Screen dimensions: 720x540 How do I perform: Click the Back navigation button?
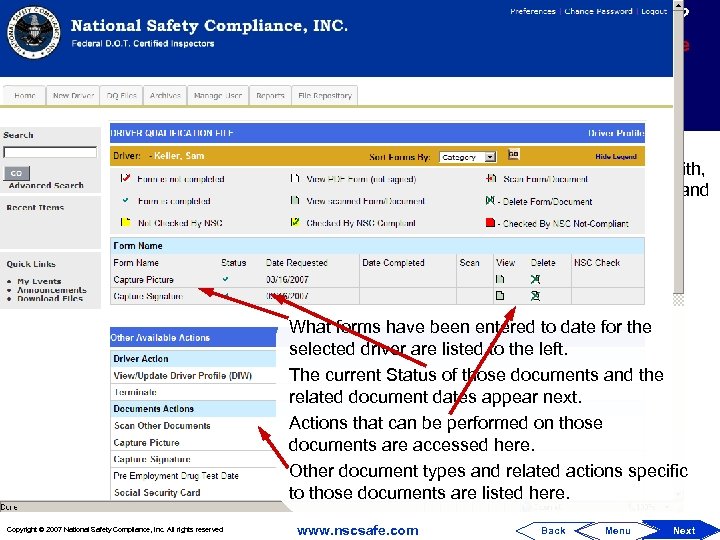coord(546,530)
